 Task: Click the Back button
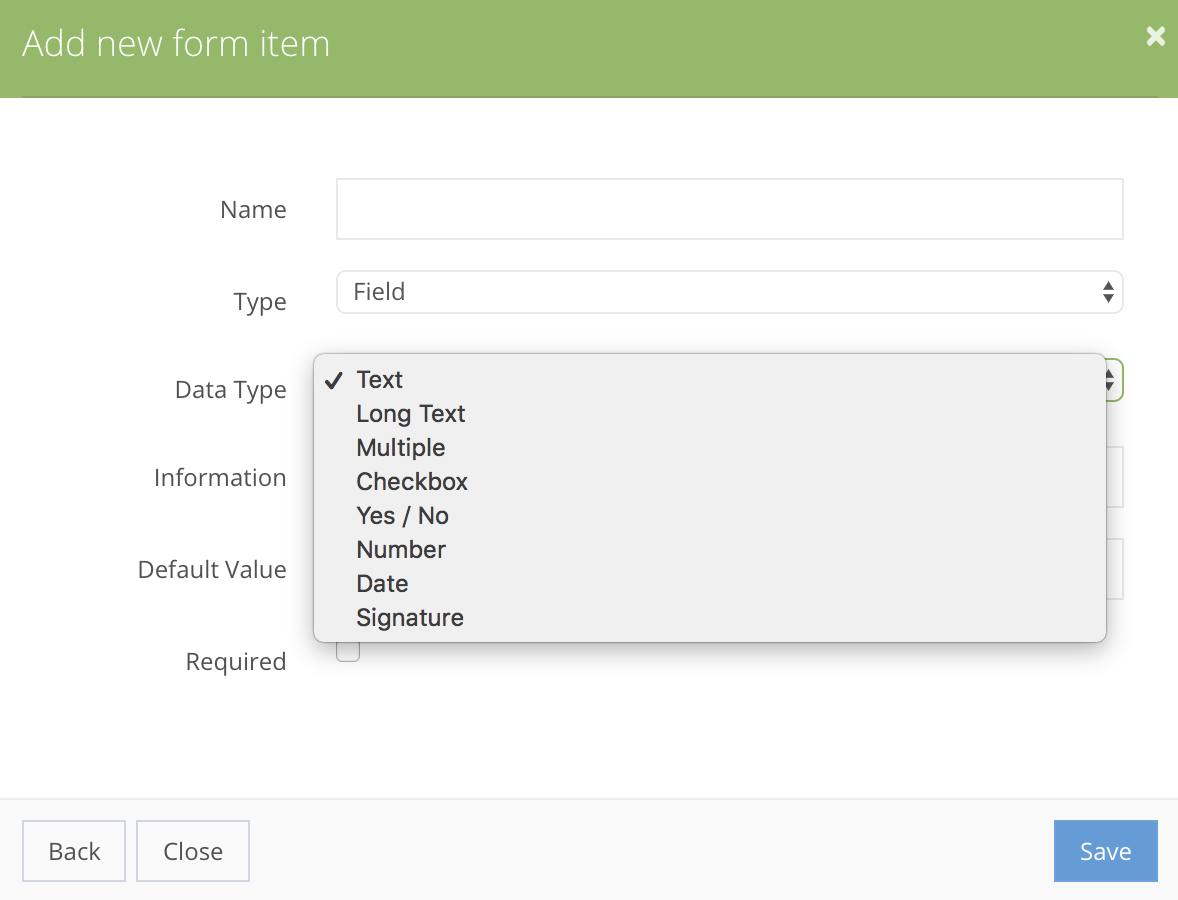click(x=73, y=851)
